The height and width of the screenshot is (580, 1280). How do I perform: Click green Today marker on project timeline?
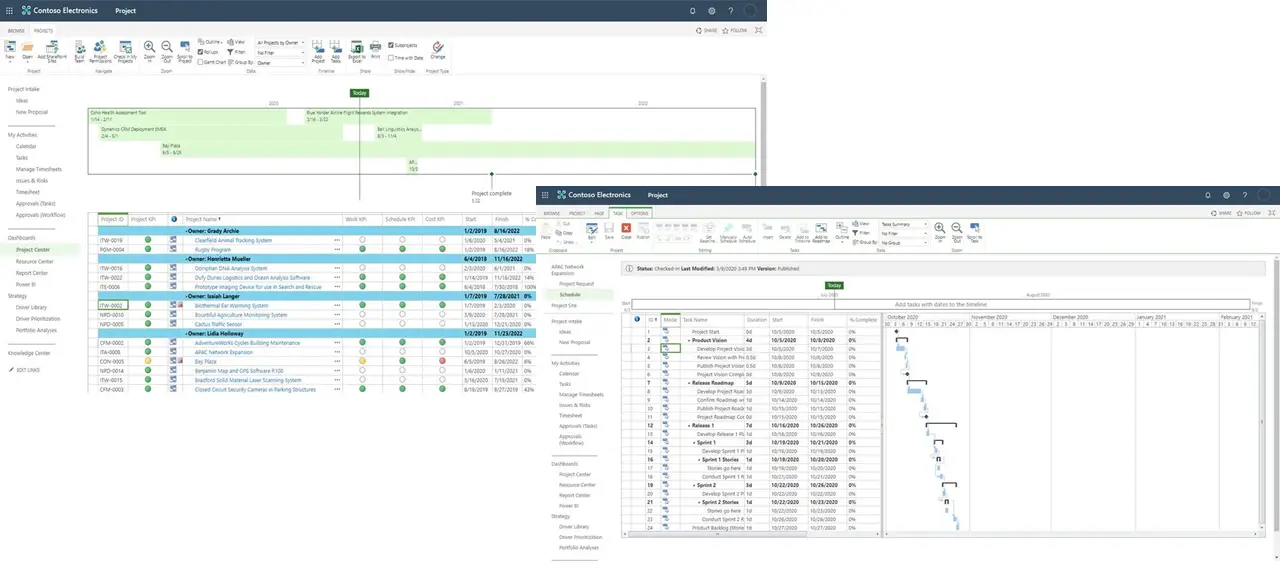pyautogui.click(x=359, y=93)
